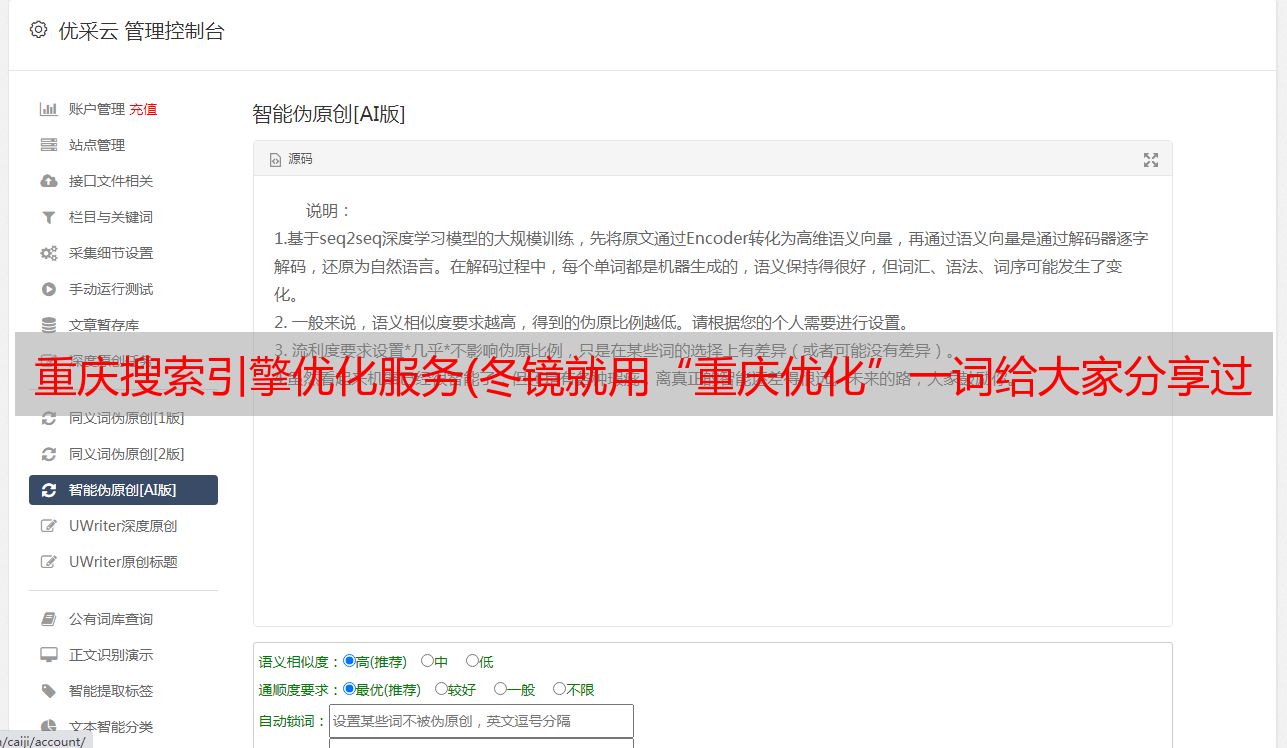Open 采集细节设置 via its gears icon
This screenshot has width=1287, height=748.
pos(48,253)
